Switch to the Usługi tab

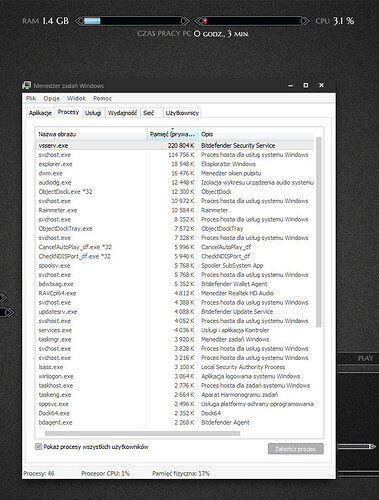pos(93,113)
